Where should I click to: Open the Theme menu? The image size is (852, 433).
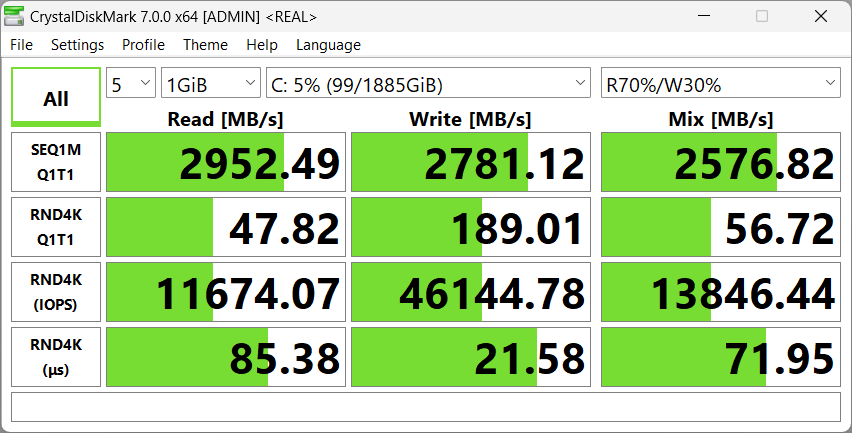(205, 45)
